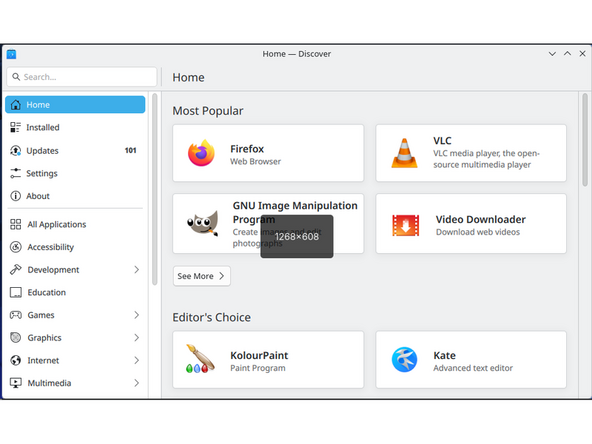The height and width of the screenshot is (444, 592).
Task: Click the Graphics category icon
Action: (x=15, y=338)
